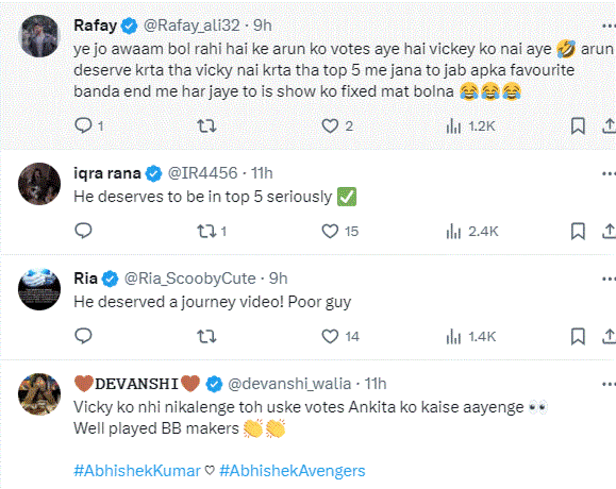The image size is (616, 489).
Task: Retweet Rafay's post about Arun votes
Action: (207, 126)
